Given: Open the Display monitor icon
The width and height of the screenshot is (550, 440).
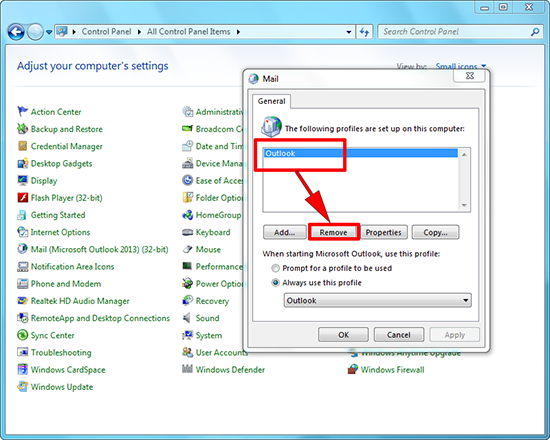Looking at the screenshot, I should 22,180.
